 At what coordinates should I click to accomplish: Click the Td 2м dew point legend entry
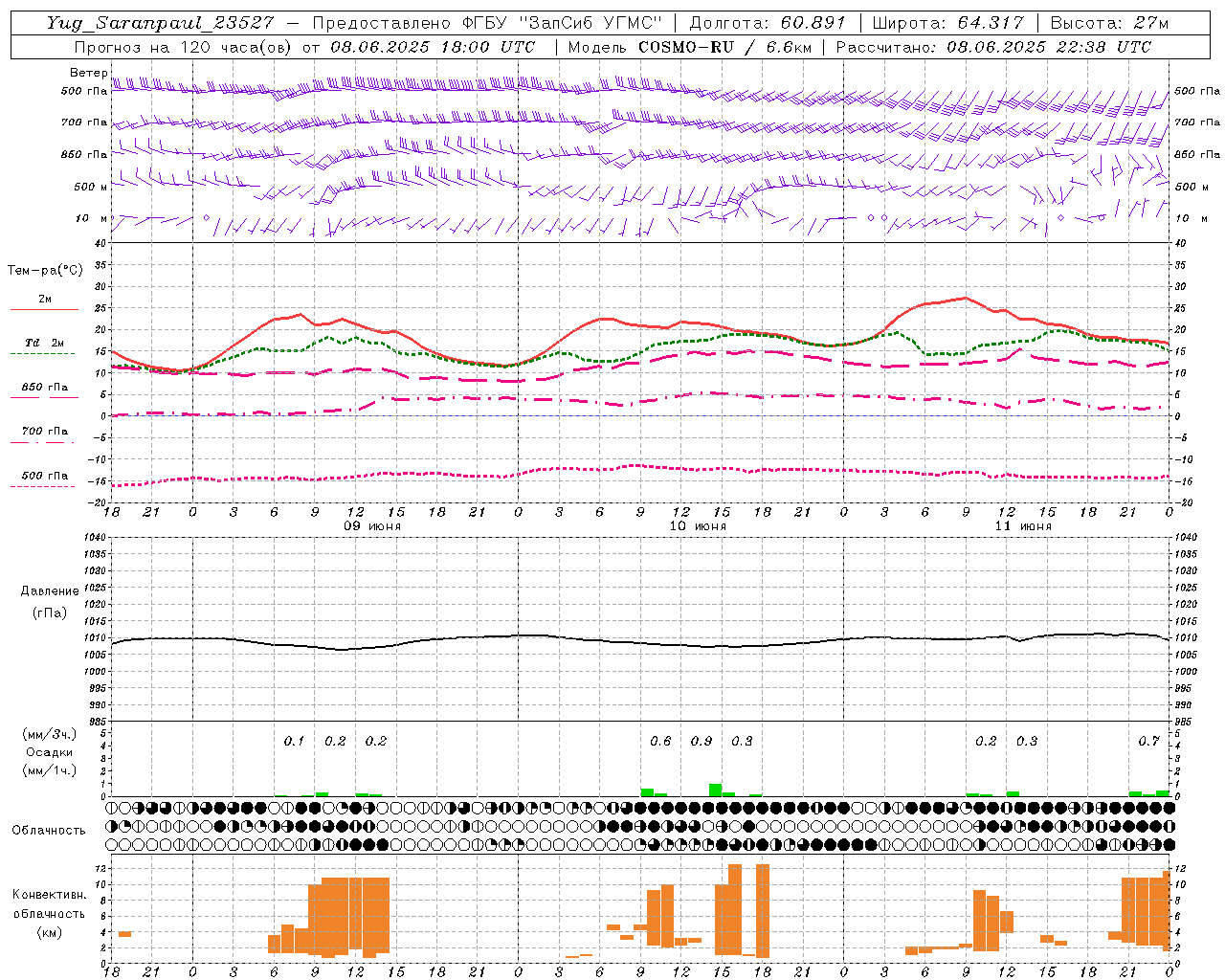tap(44, 343)
